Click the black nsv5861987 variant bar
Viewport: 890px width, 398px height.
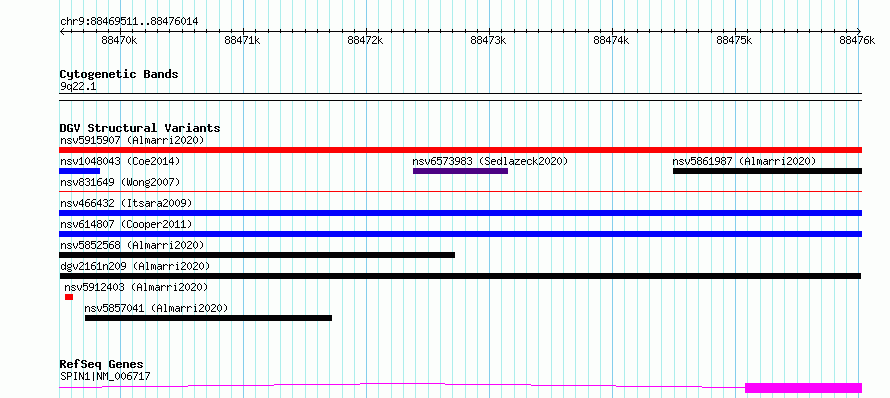767,171
